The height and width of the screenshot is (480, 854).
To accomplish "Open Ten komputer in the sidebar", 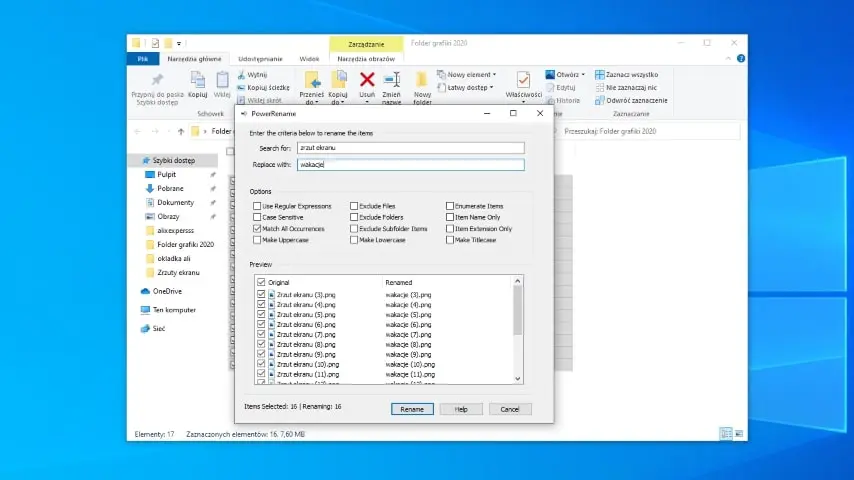I will point(174,310).
